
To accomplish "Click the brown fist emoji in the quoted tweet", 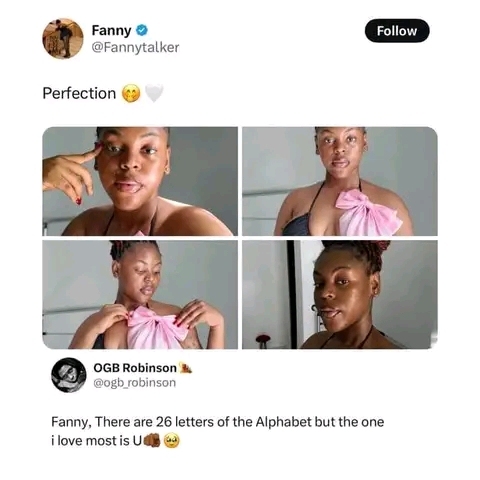I will 151,441.
